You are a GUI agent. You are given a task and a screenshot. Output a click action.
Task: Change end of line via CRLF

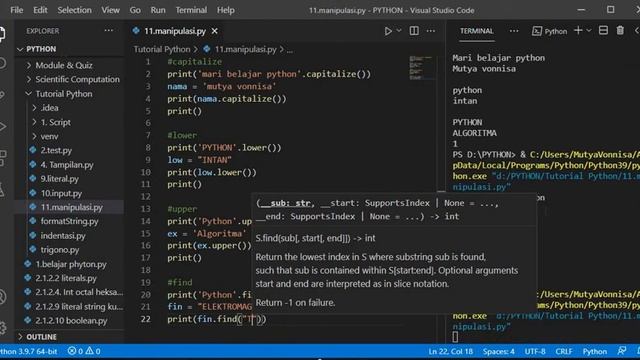tap(564, 351)
